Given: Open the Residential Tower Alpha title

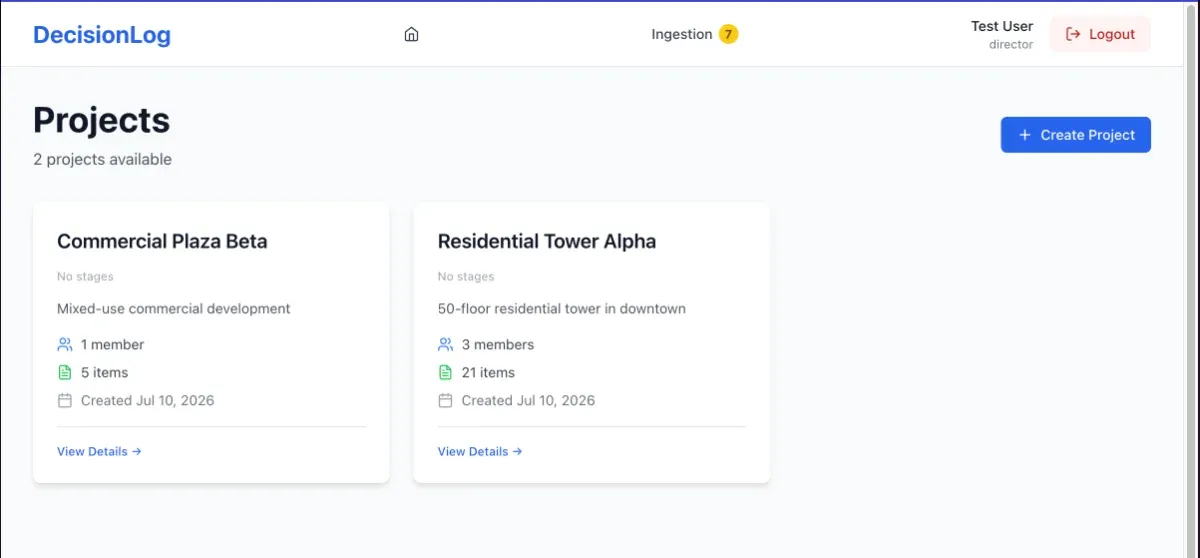Looking at the screenshot, I should pyautogui.click(x=547, y=241).
